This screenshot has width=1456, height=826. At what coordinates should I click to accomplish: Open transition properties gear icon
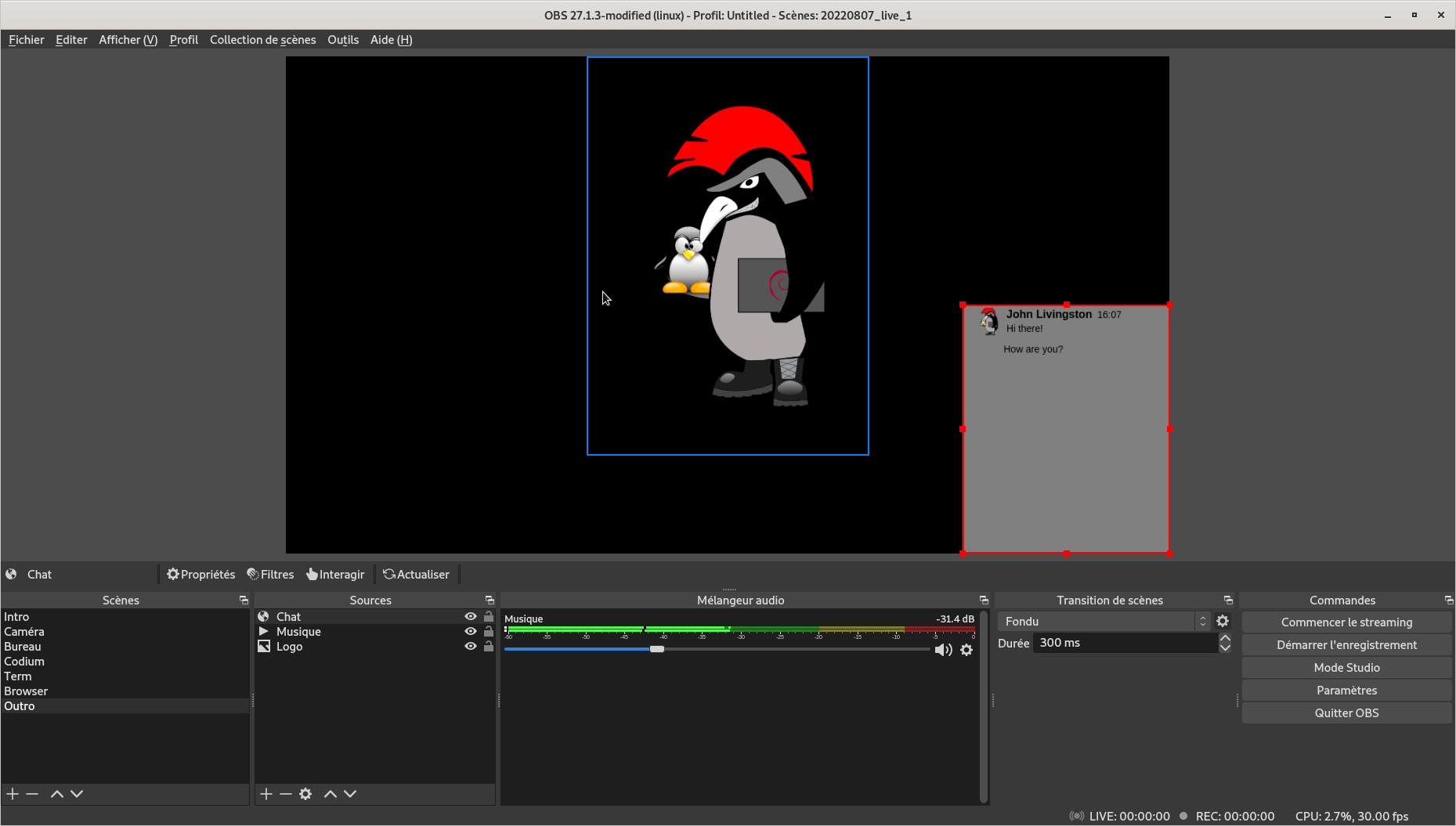pos(1223,622)
